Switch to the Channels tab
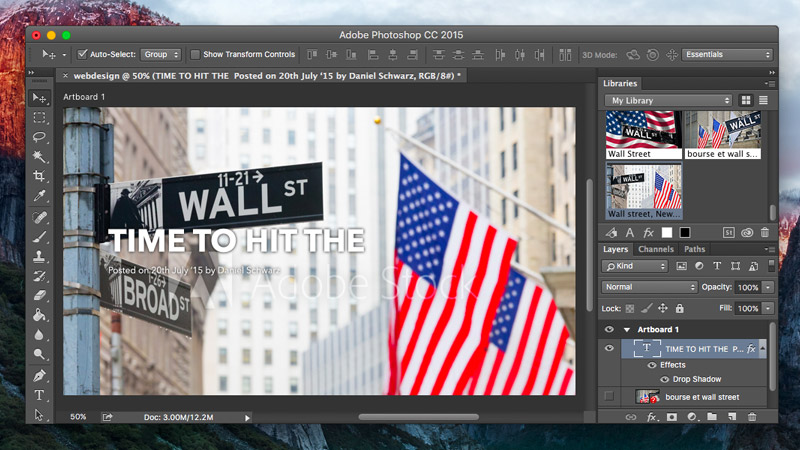The image size is (800, 450). 656,249
